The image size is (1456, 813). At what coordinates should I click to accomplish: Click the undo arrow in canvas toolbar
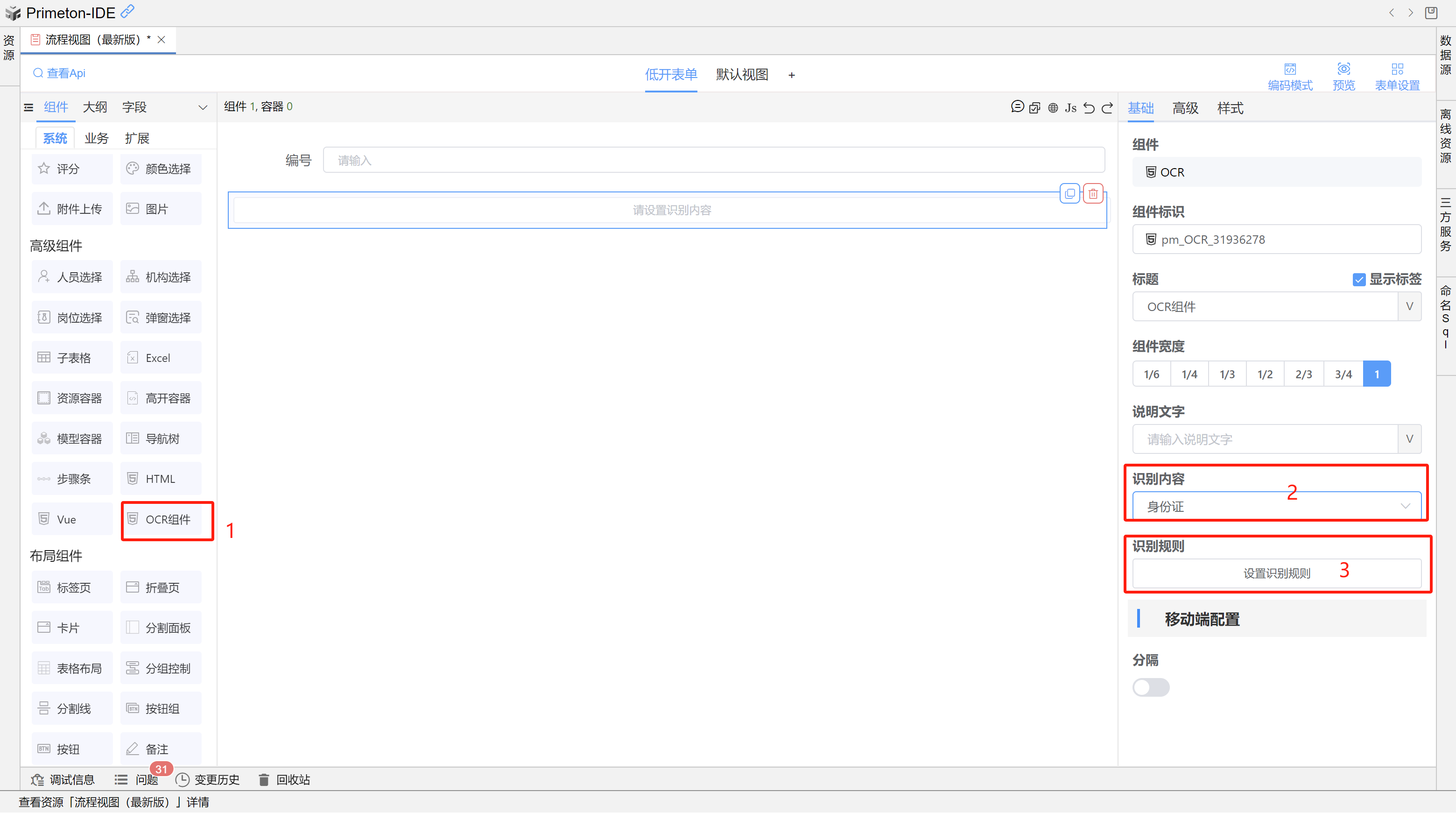tap(1089, 107)
